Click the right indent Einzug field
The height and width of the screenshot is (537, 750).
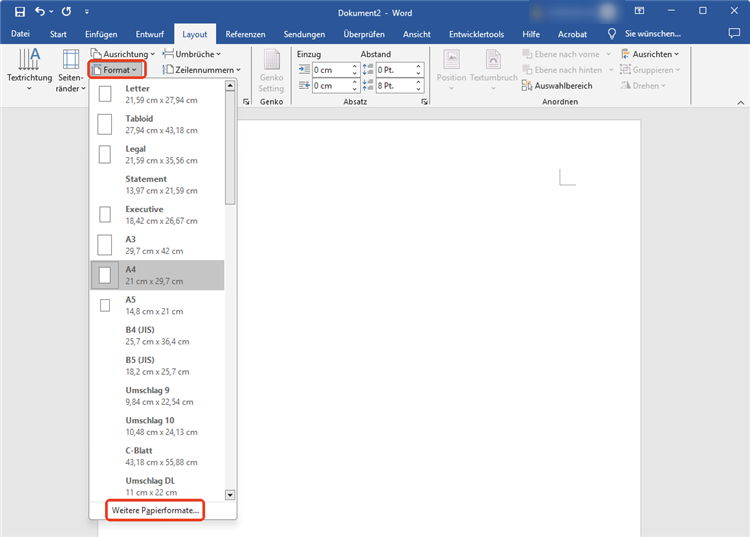pos(332,86)
